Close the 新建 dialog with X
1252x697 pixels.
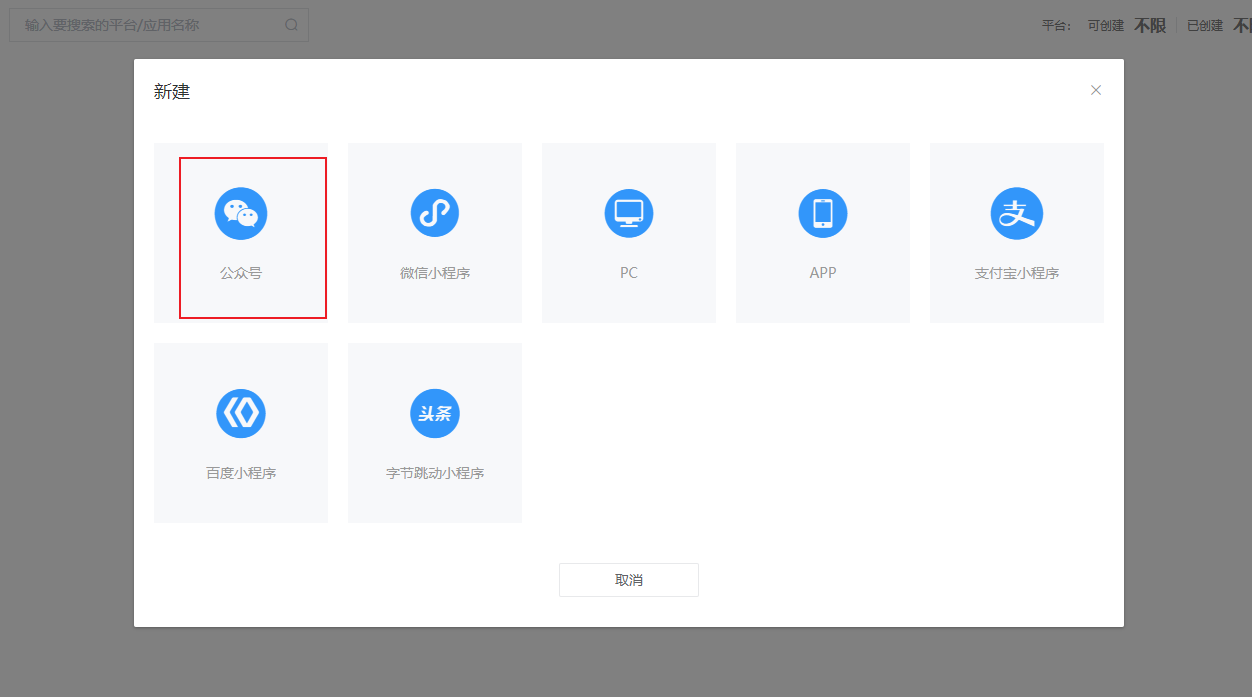coord(1096,90)
